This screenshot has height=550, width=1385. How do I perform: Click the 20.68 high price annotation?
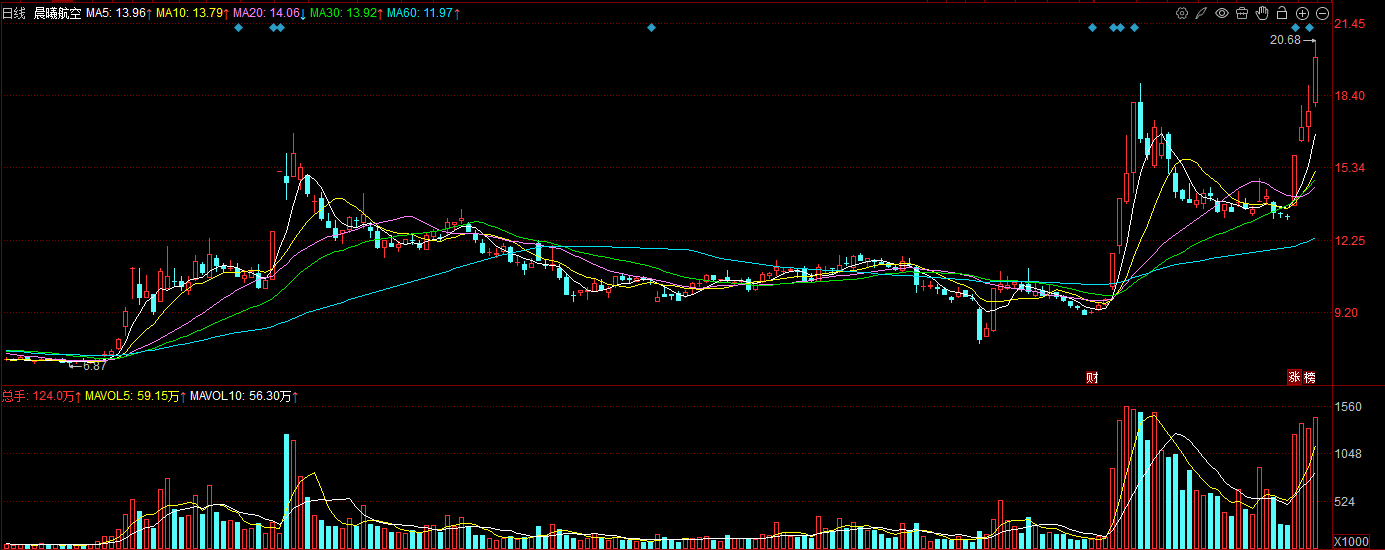point(1285,40)
